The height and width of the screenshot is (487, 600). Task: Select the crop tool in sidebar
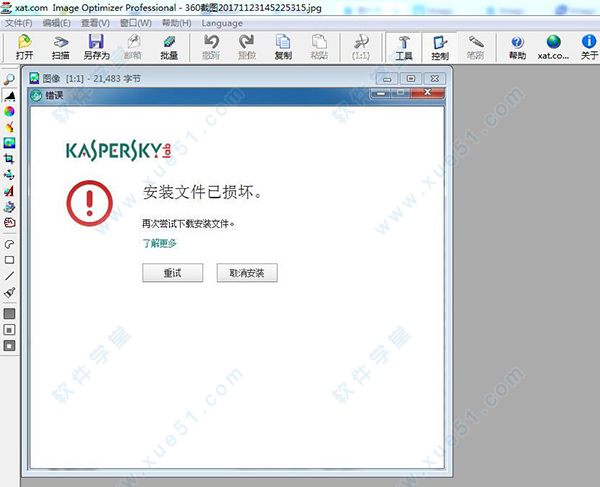click(9, 159)
